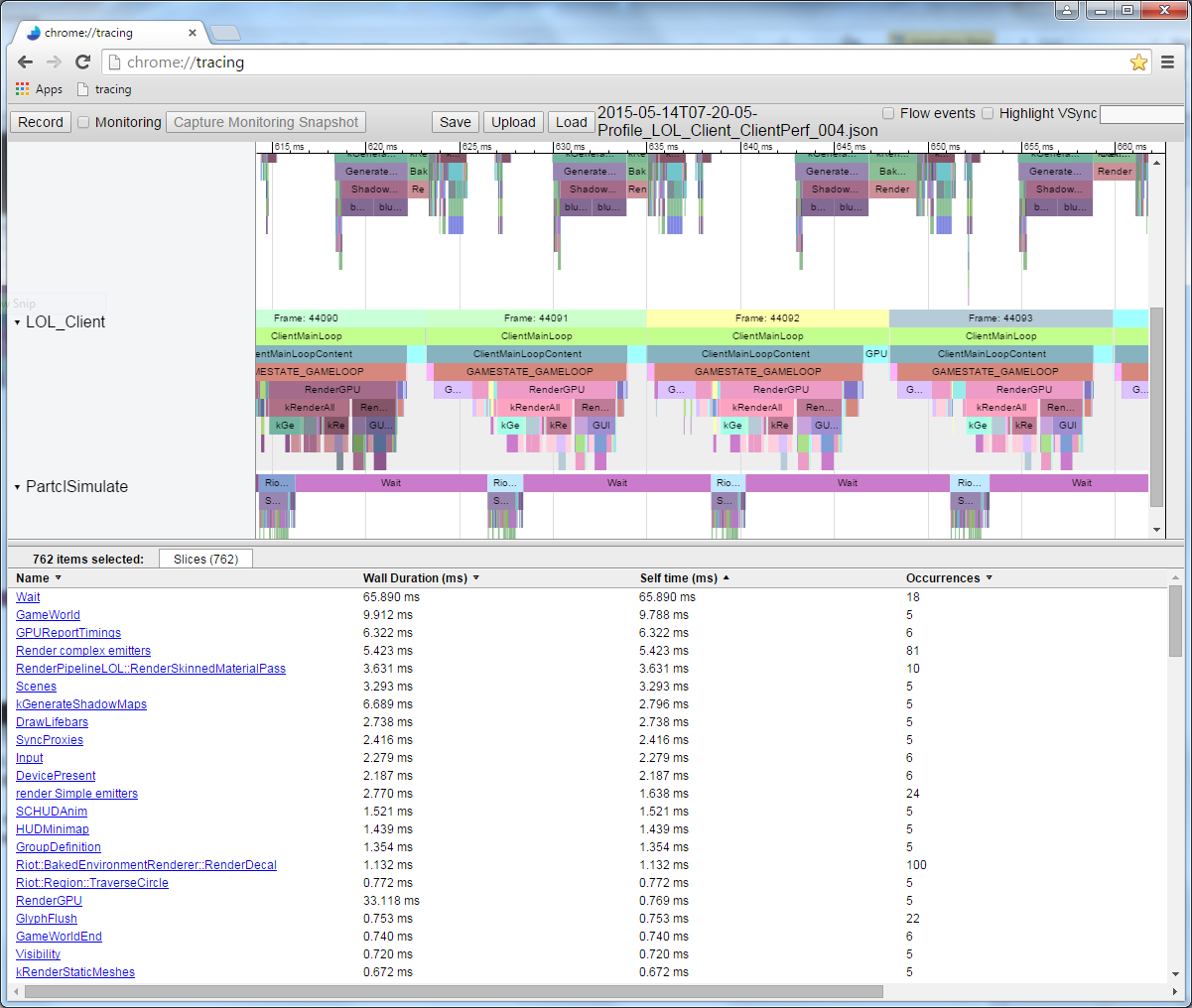Click the user profile icon in title bar
1192x1008 pixels.
coord(1066,10)
